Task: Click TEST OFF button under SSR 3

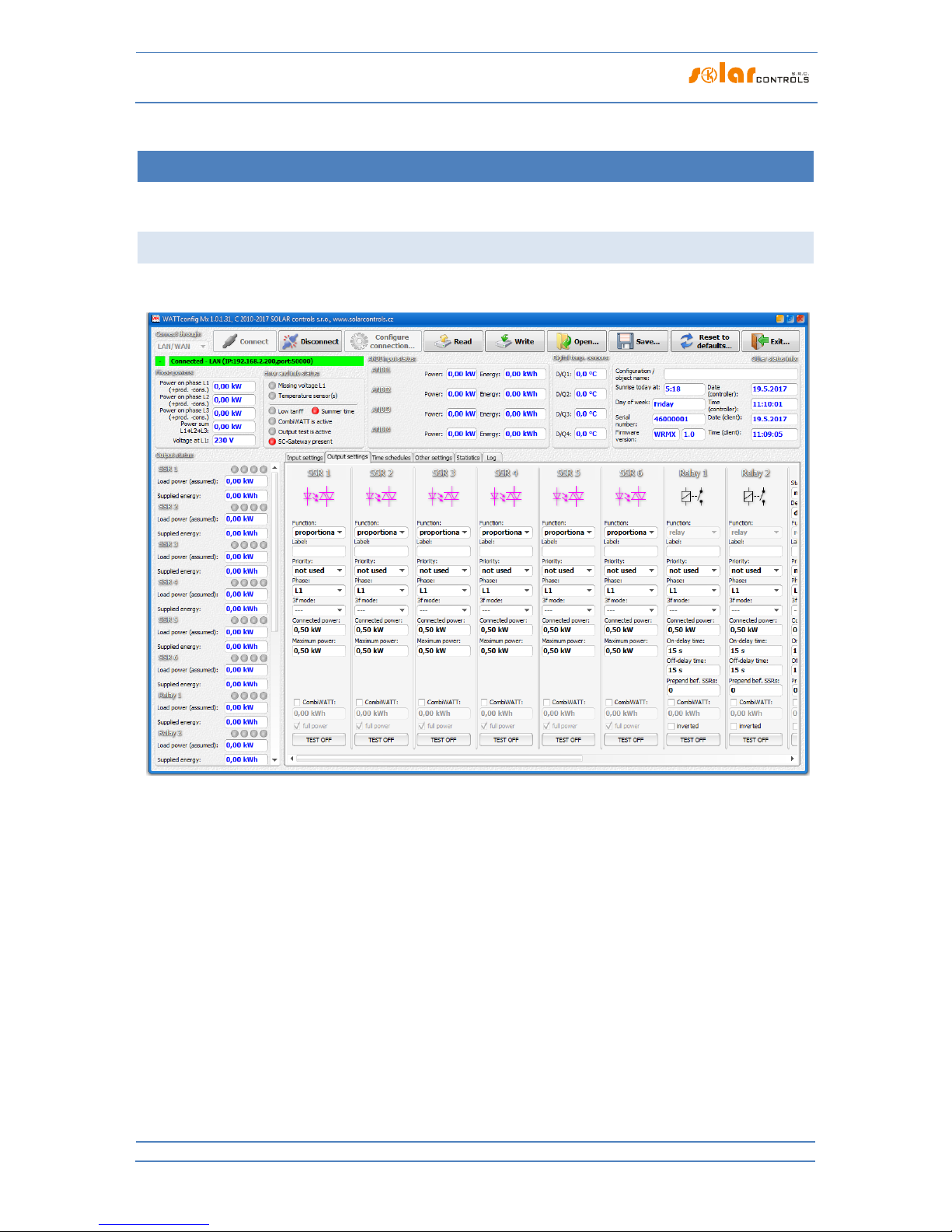Action: click(x=444, y=740)
